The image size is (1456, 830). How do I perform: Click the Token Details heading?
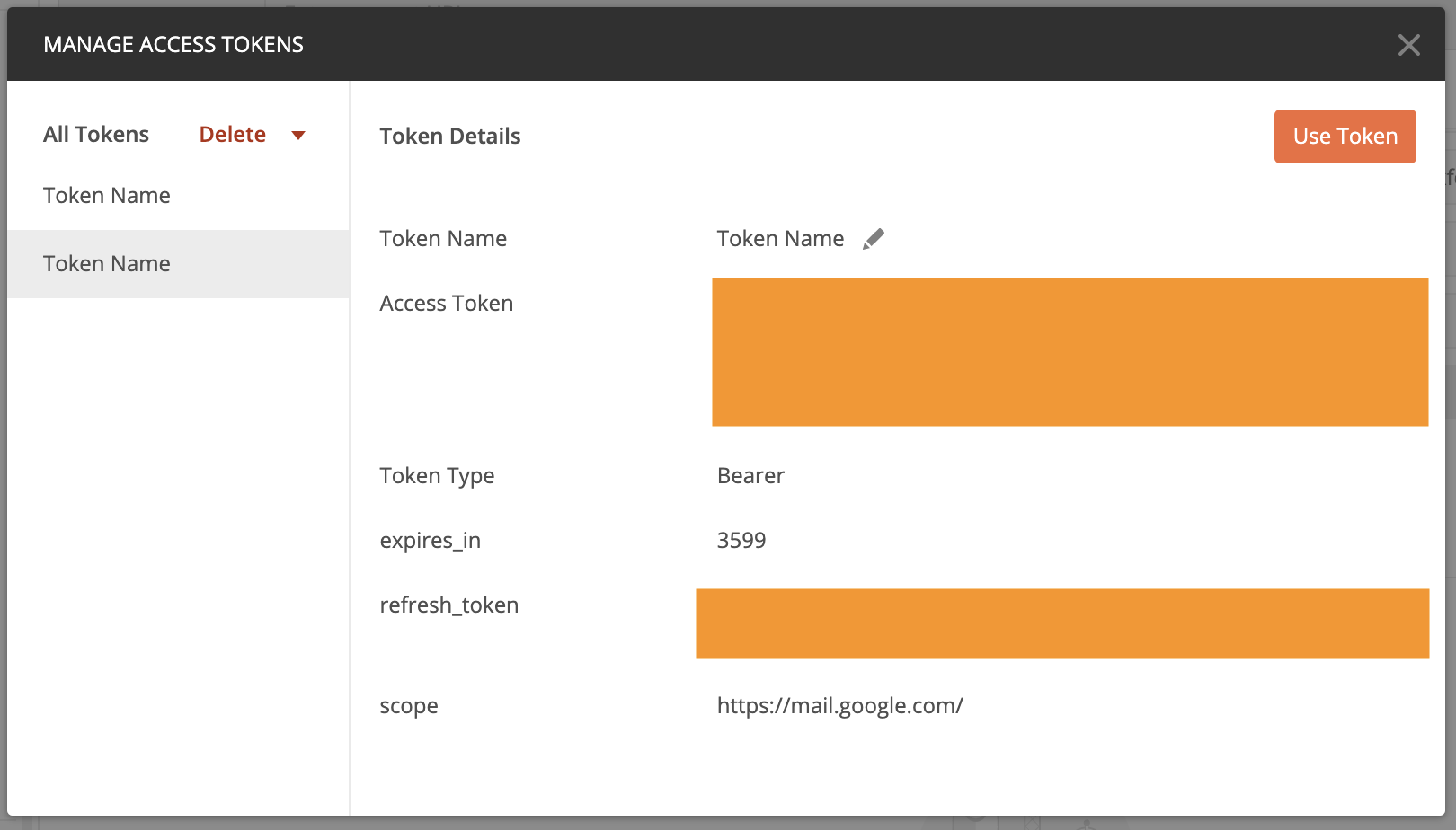tap(450, 137)
